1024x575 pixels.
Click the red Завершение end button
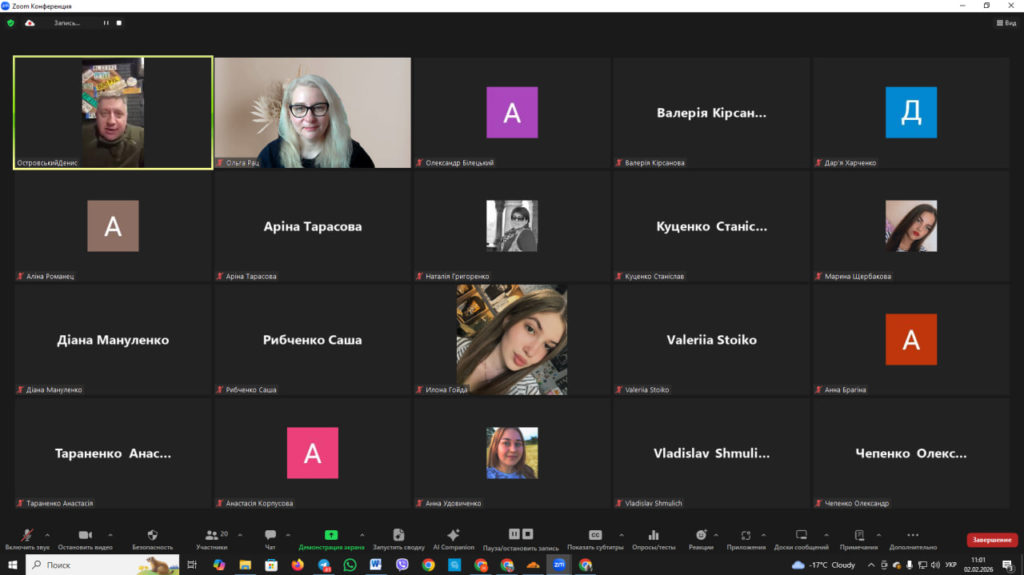pos(992,540)
